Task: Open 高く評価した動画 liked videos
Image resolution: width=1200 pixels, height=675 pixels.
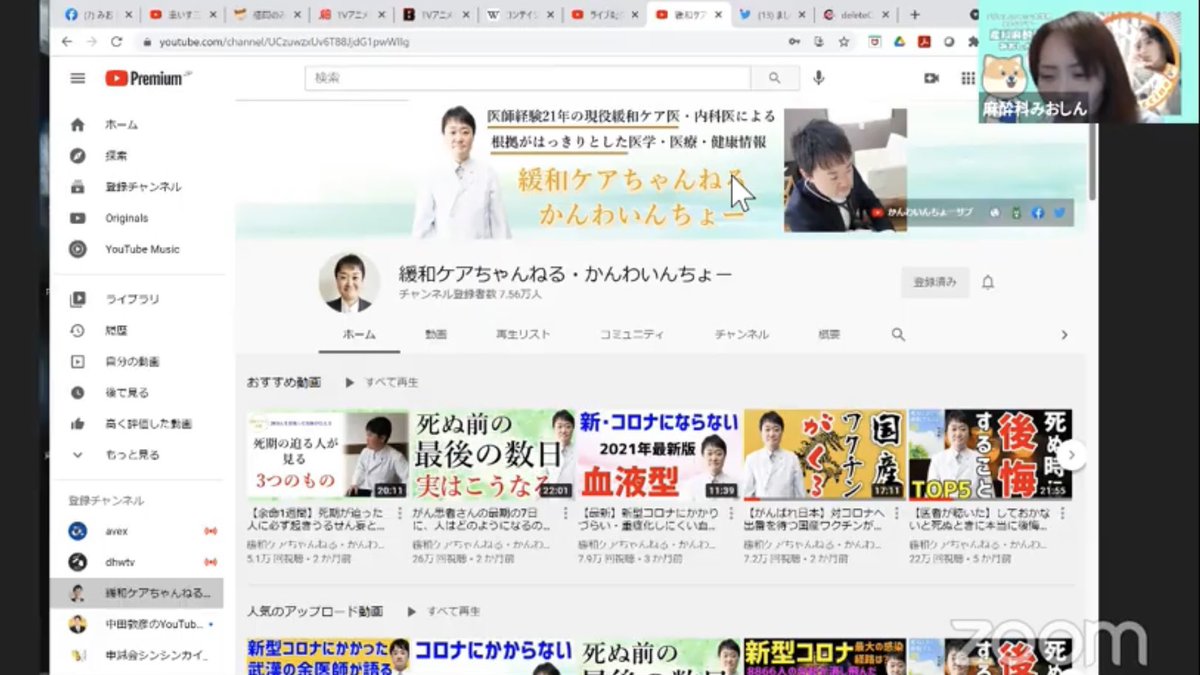Action: click(147, 423)
